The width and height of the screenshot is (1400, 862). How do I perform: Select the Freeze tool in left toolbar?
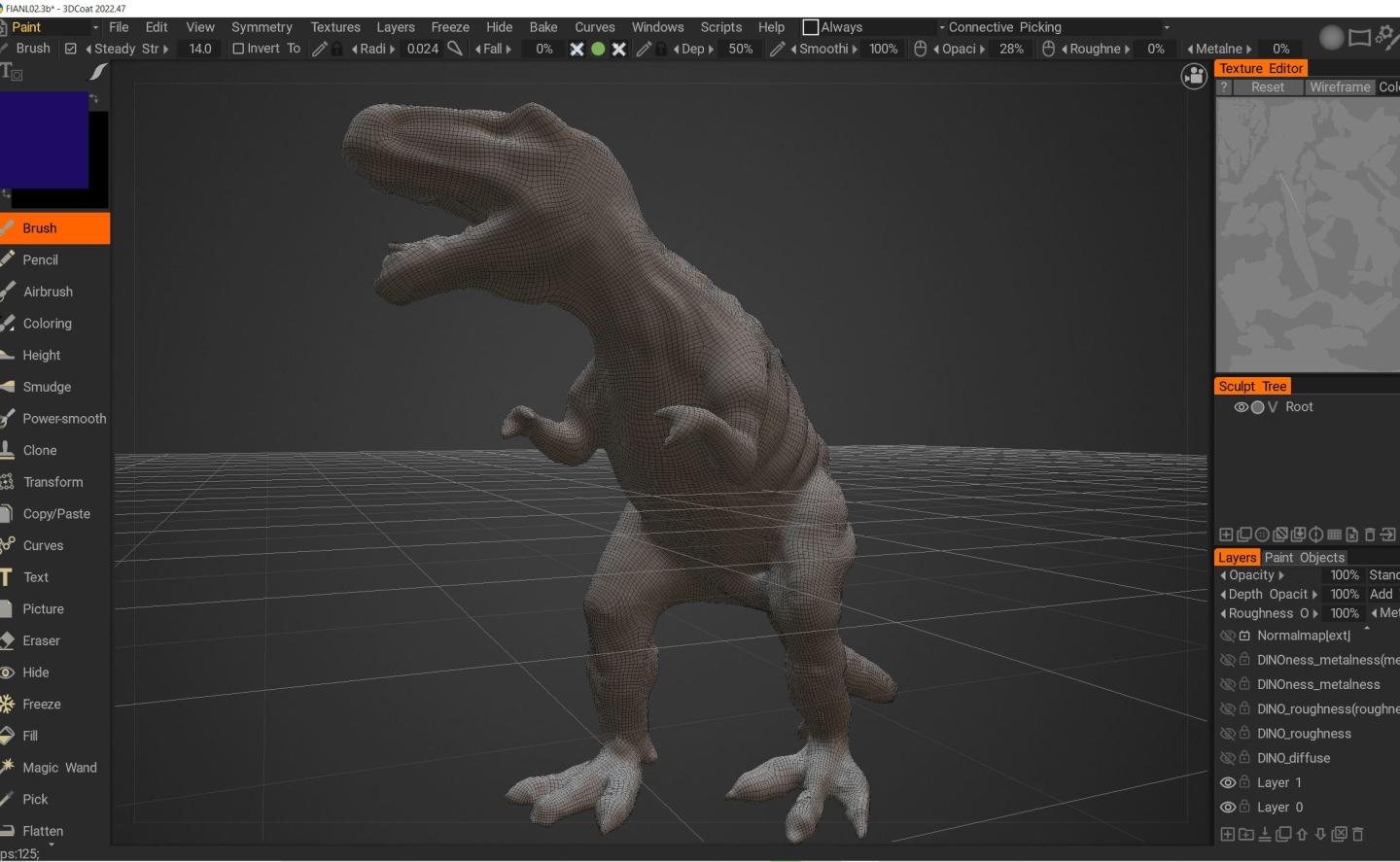coord(54,705)
